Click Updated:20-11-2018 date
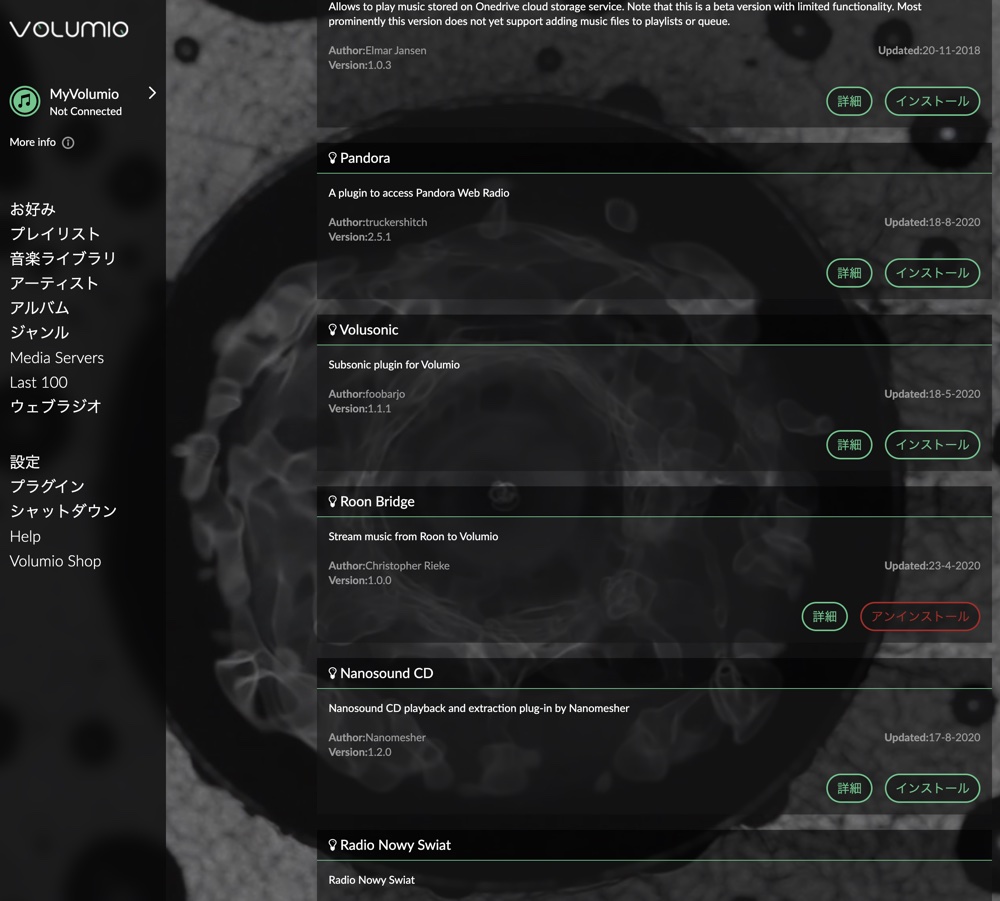The height and width of the screenshot is (901, 1000). tap(929, 50)
